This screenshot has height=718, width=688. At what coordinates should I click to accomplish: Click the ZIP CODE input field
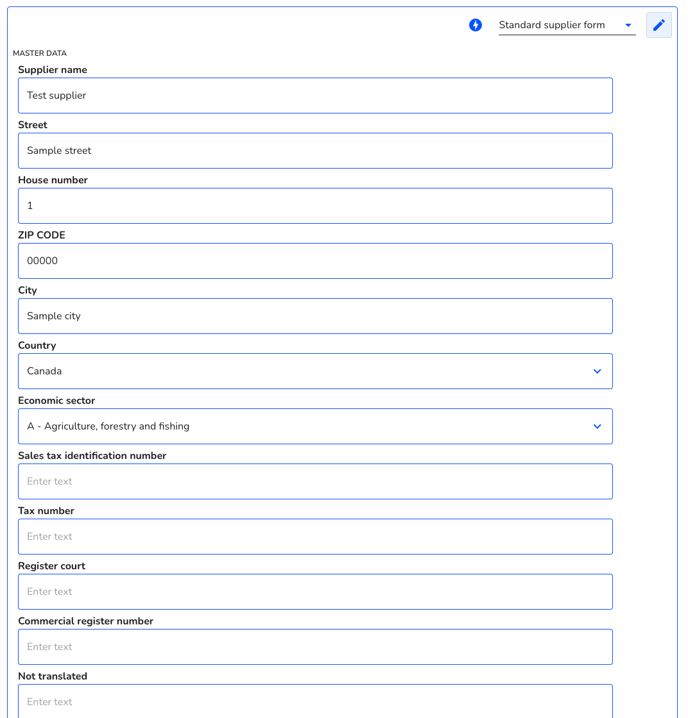315,261
